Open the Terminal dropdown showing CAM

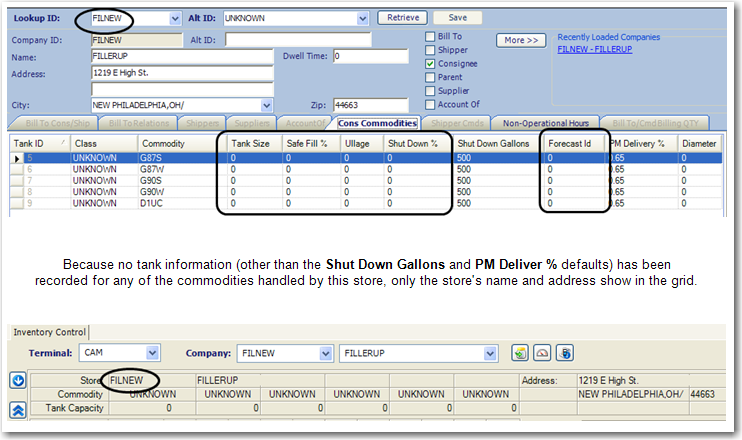(152, 353)
